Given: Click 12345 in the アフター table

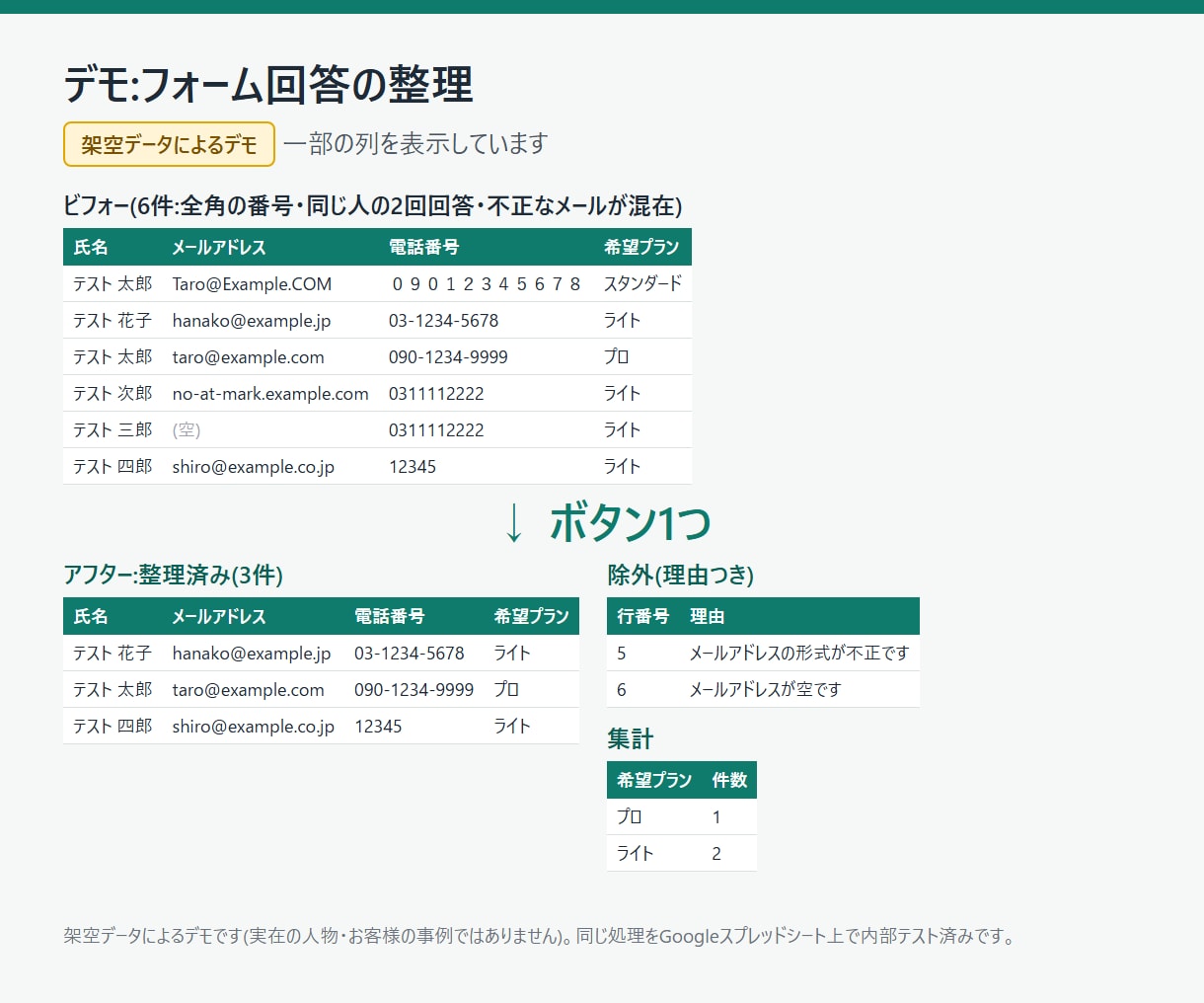Looking at the screenshot, I should point(378,726).
